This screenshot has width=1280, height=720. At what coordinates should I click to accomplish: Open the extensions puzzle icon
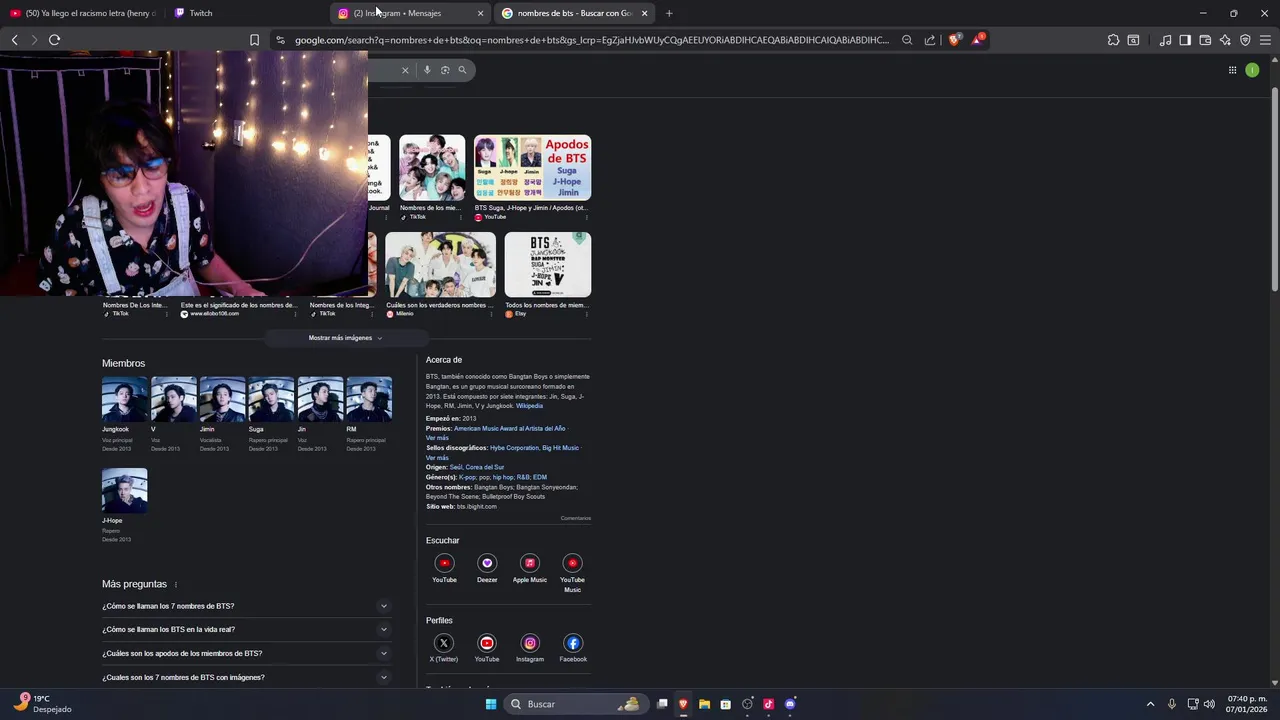click(x=1113, y=40)
